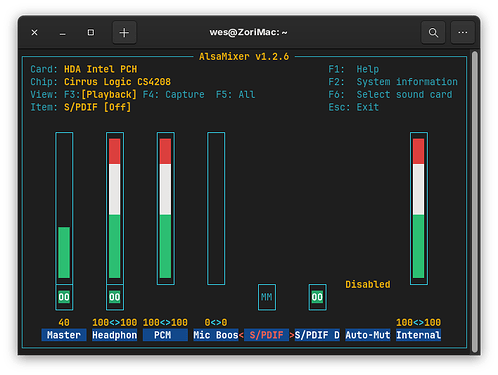Screen dimensions: 498x375
Task: Toggle the Headphone mute indicator
Action: click(x=115, y=297)
